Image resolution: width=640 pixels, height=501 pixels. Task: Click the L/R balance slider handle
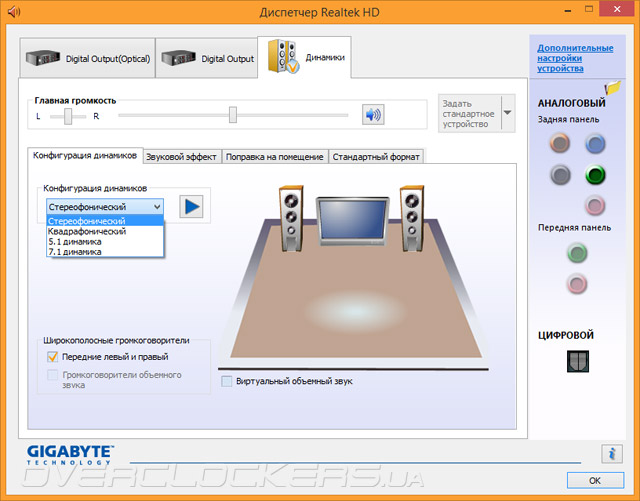(x=68, y=116)
